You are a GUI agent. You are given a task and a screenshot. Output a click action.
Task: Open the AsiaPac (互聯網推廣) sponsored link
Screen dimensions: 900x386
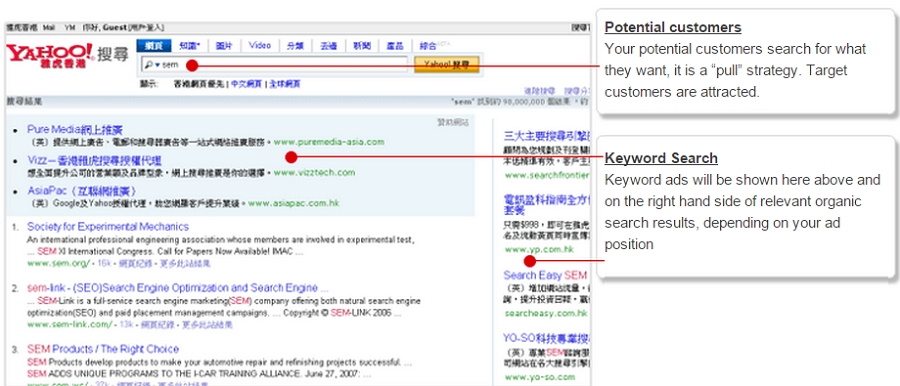pyautogui.click(x=82, y=191)
